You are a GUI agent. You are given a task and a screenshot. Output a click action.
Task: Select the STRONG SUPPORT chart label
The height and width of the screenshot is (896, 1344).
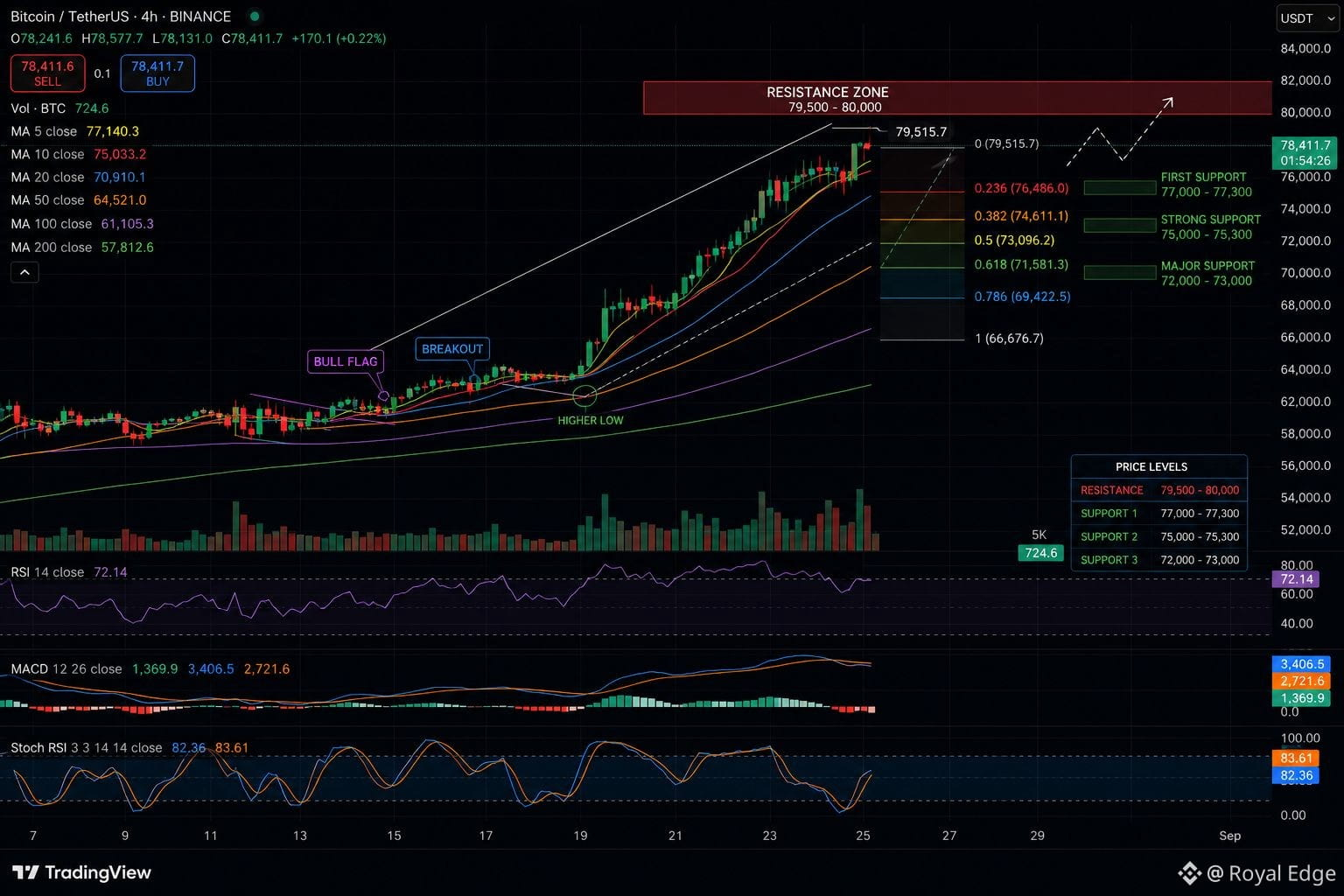pyautogui.click(x=1211, y=227)
